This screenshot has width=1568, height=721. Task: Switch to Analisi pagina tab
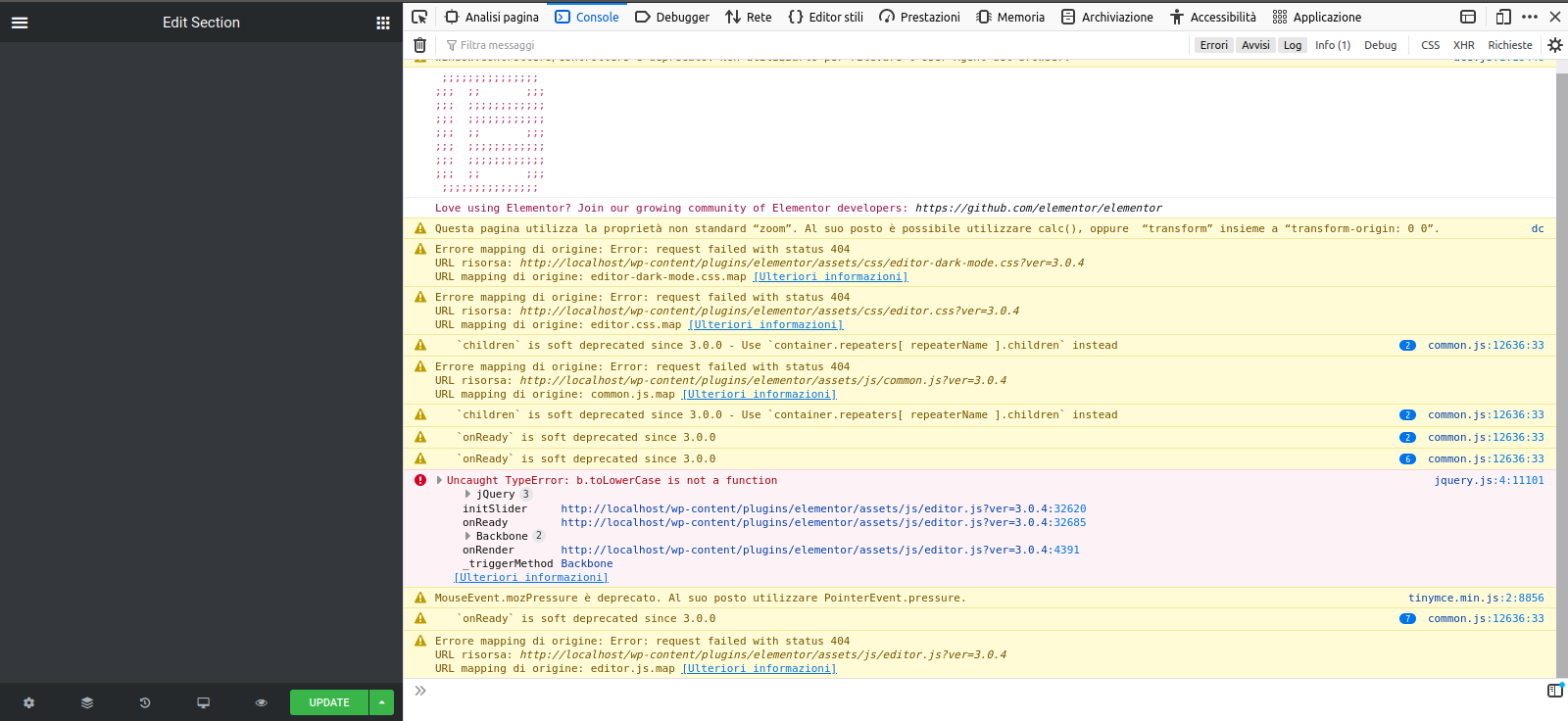[x=492, y=17]
